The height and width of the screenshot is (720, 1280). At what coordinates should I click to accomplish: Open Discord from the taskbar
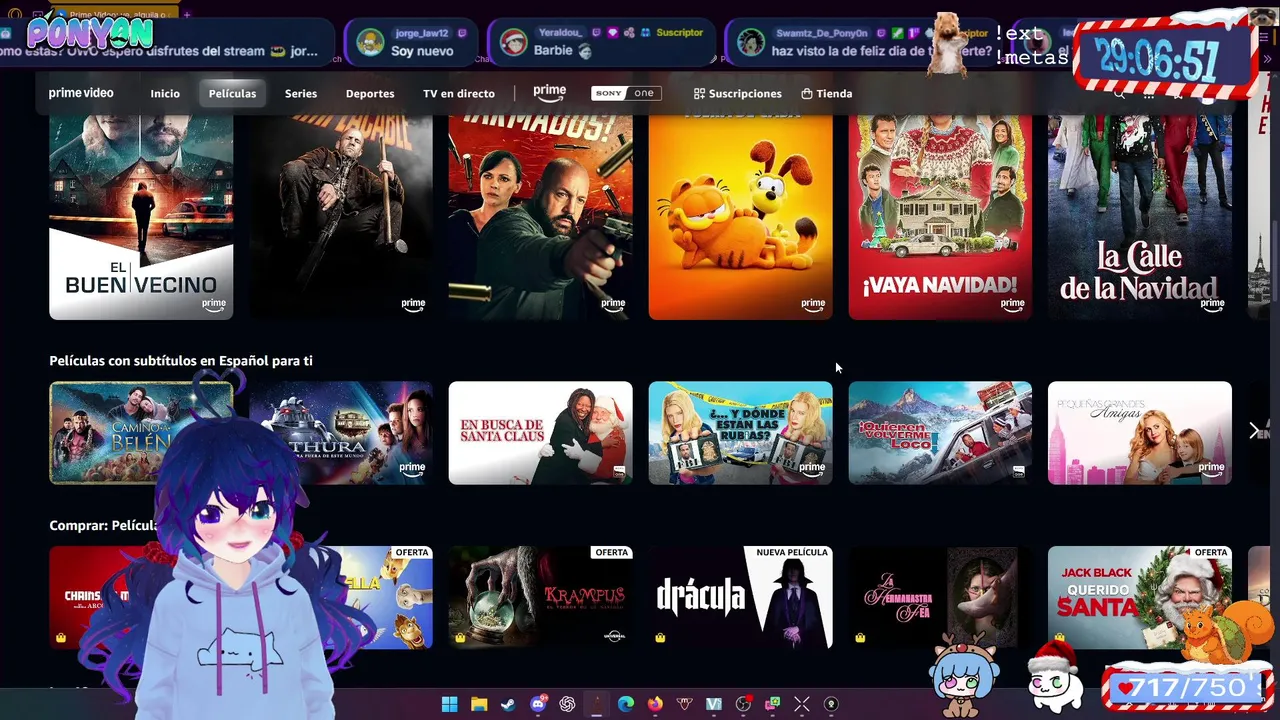pyautogui.click(x=538, y=704)
